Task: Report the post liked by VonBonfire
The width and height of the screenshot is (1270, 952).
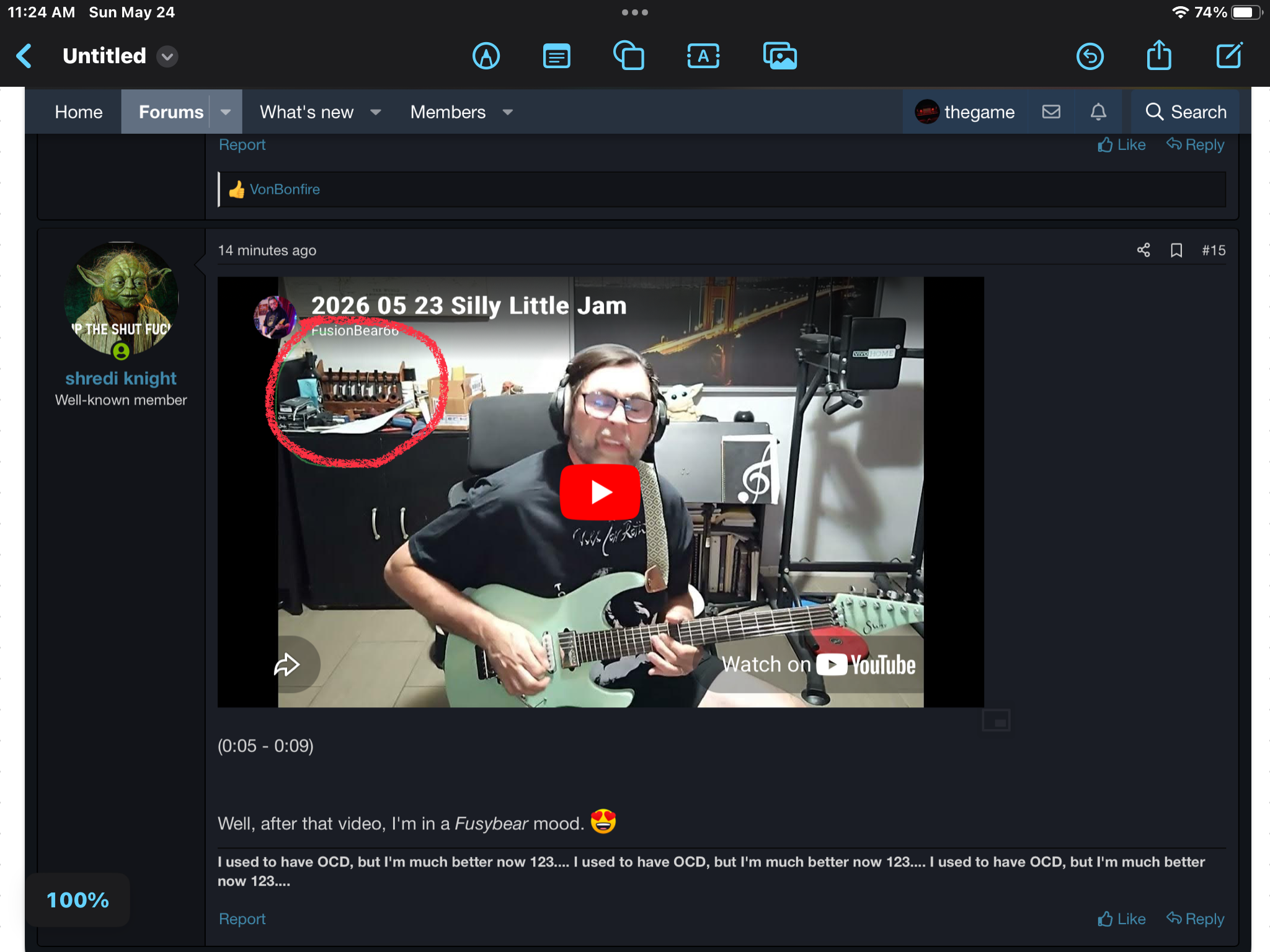Action: [x=242, y=144]
